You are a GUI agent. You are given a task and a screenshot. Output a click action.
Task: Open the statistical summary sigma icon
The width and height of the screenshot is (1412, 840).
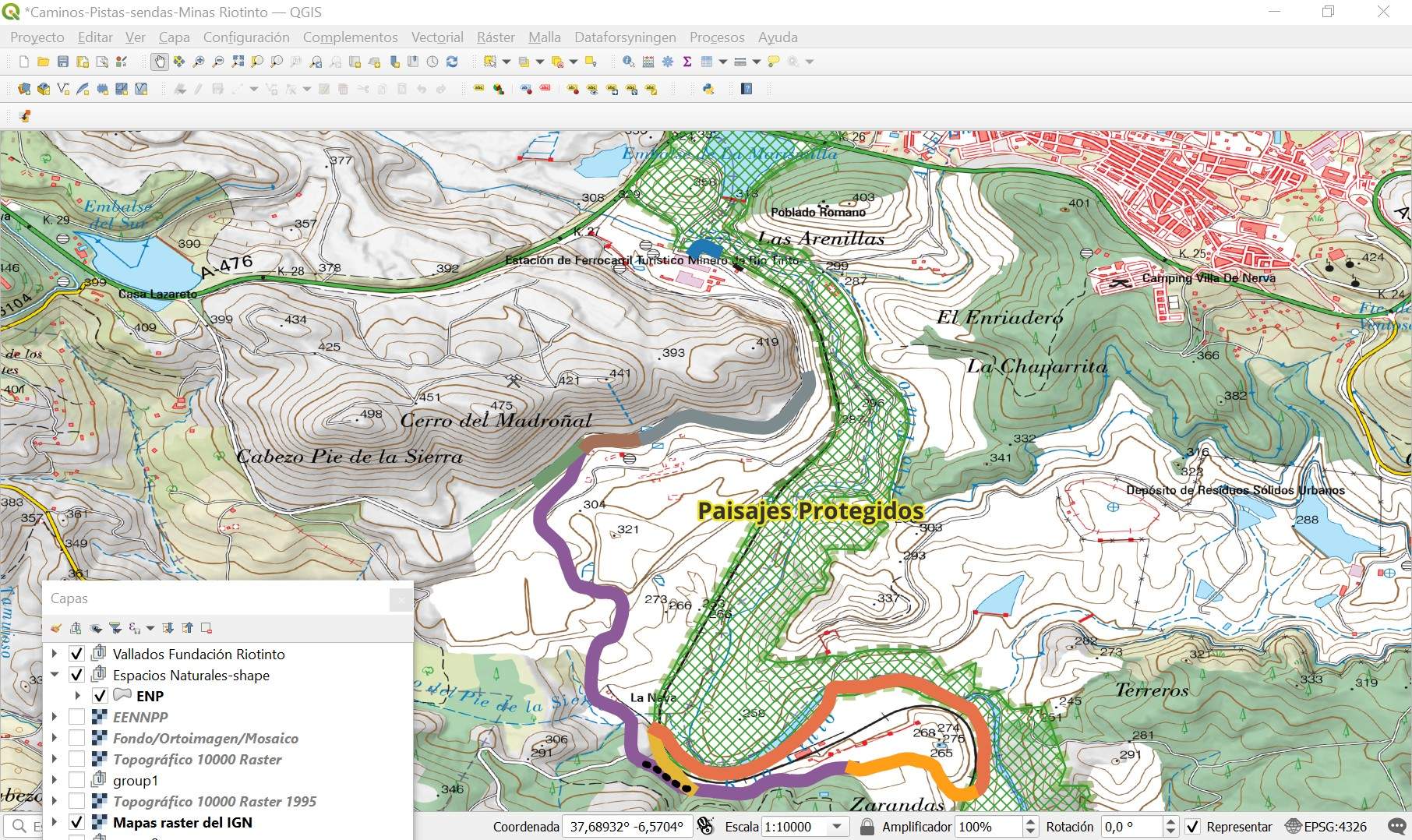[687, 62]
